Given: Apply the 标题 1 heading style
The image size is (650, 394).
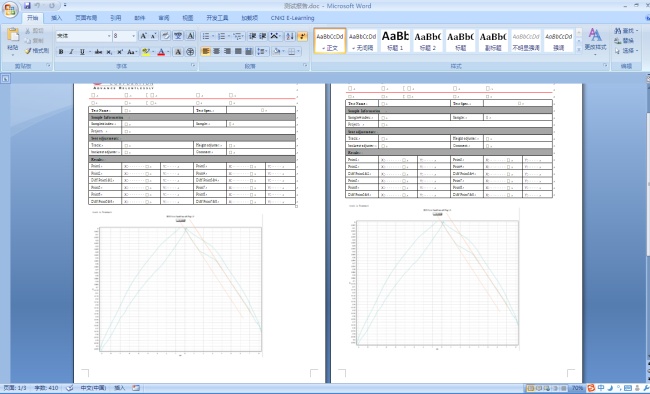Looking at the screenshot, I should 395,41.
